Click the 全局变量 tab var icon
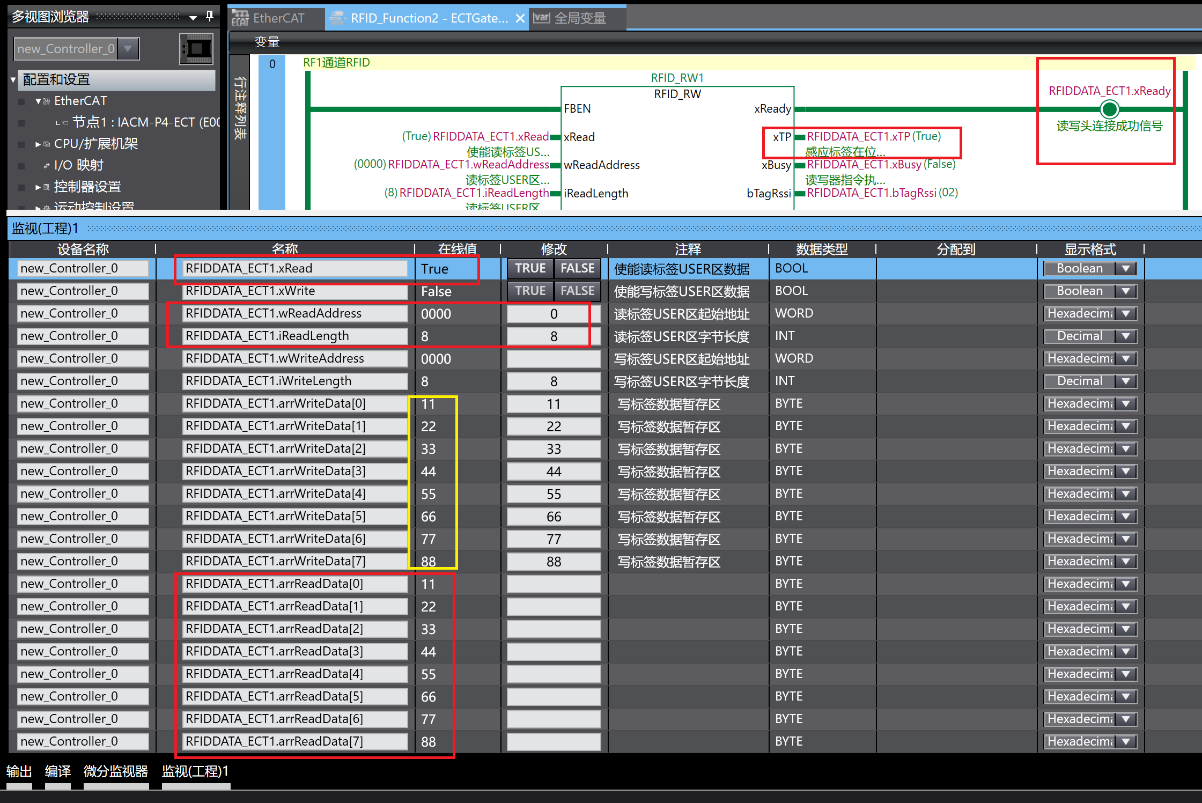 coord(541,18)
